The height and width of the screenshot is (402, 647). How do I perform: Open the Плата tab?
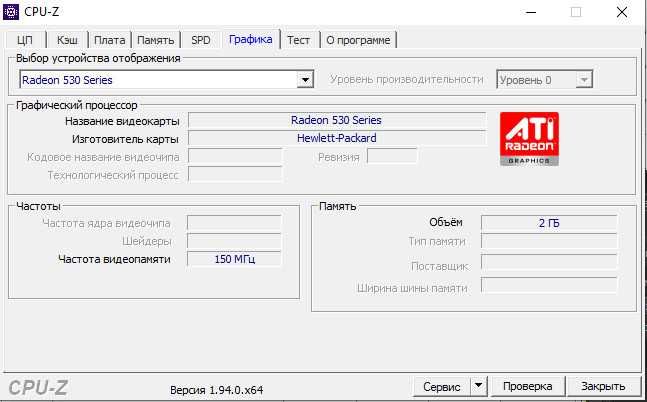109,40
